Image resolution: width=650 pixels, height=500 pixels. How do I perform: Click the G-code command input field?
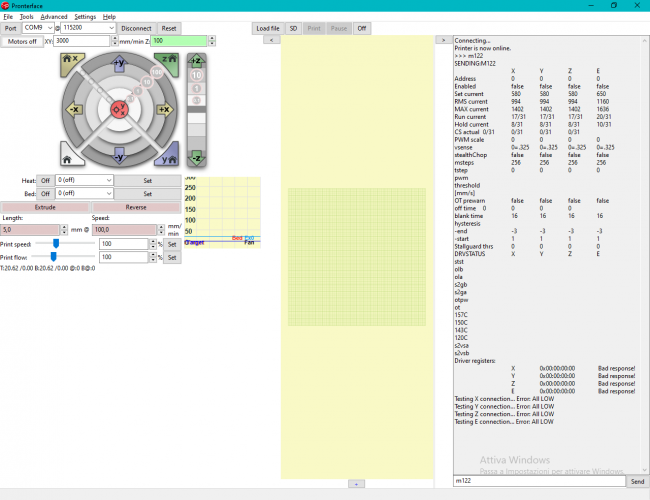point(538,481)
